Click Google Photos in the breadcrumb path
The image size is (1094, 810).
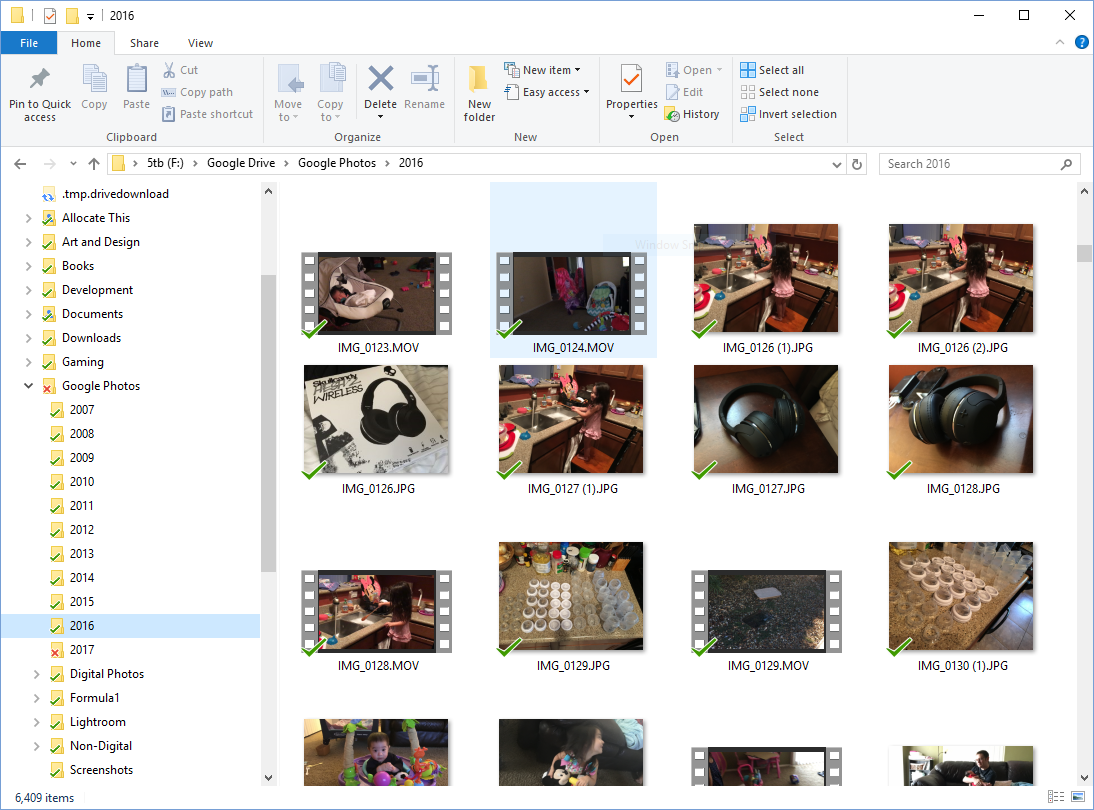click(337, 163)
